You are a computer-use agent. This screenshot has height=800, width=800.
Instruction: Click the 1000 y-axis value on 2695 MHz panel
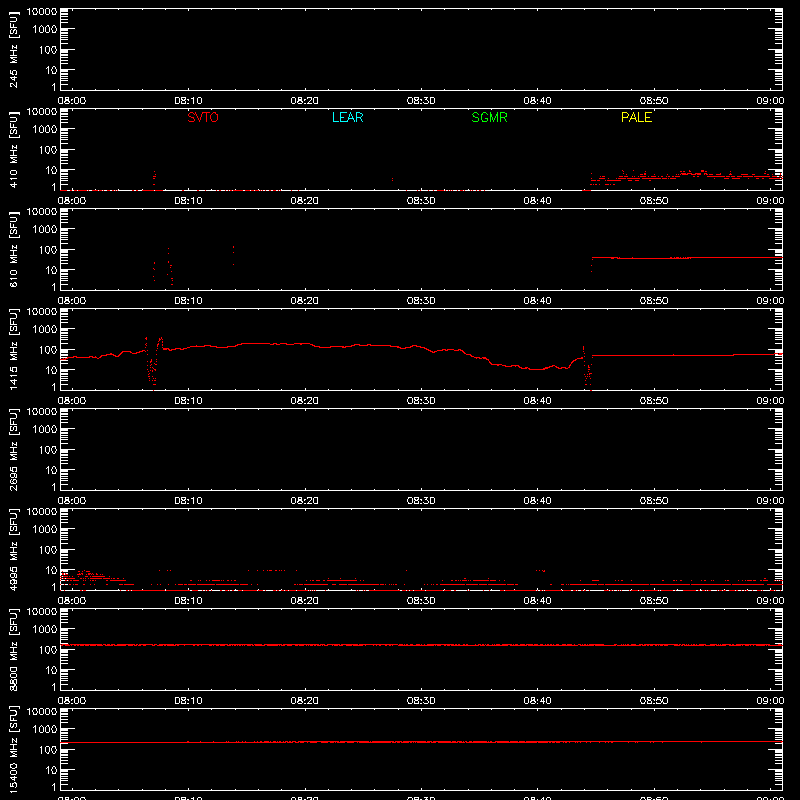(x=45, y=430)
